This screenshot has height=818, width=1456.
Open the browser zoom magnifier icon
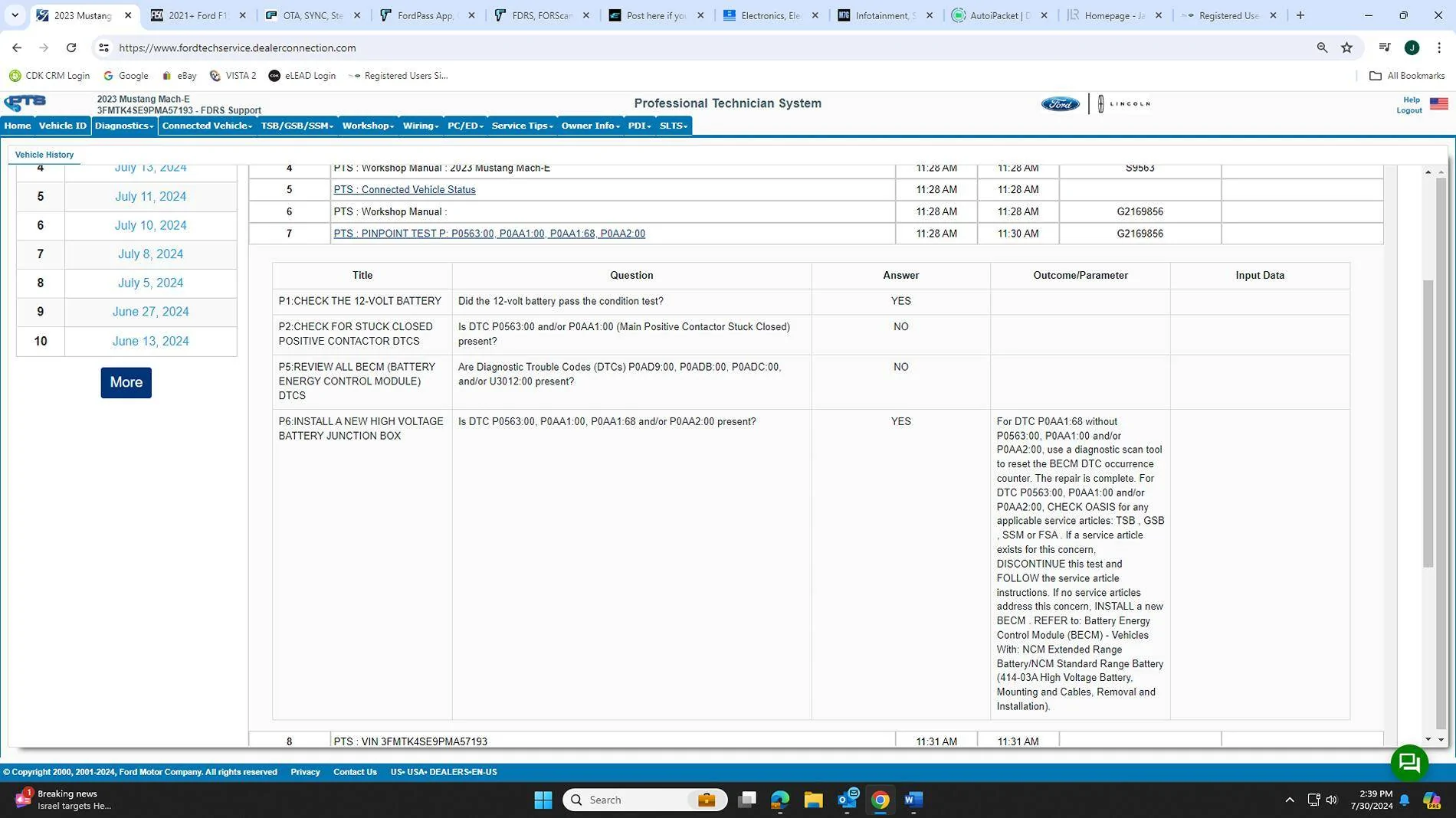(x=1322, y=47)
